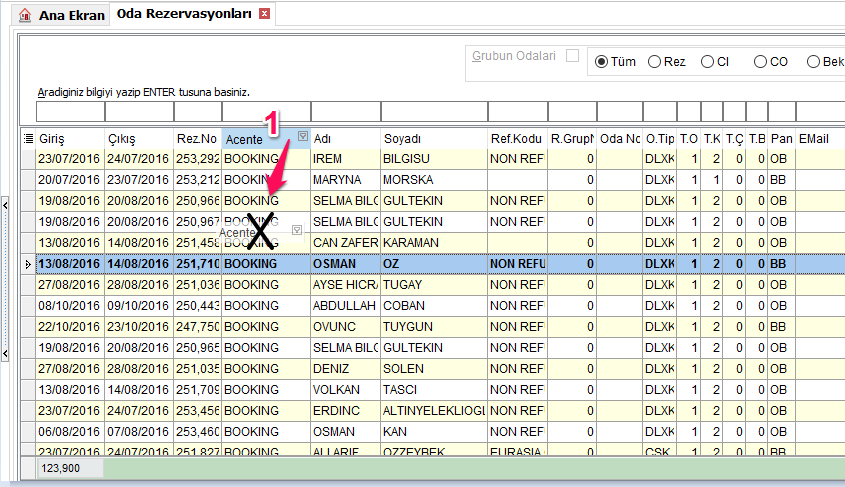Click the Ref.Kodu column header
This screenshot has width=845, height=487.
point(517,139)
